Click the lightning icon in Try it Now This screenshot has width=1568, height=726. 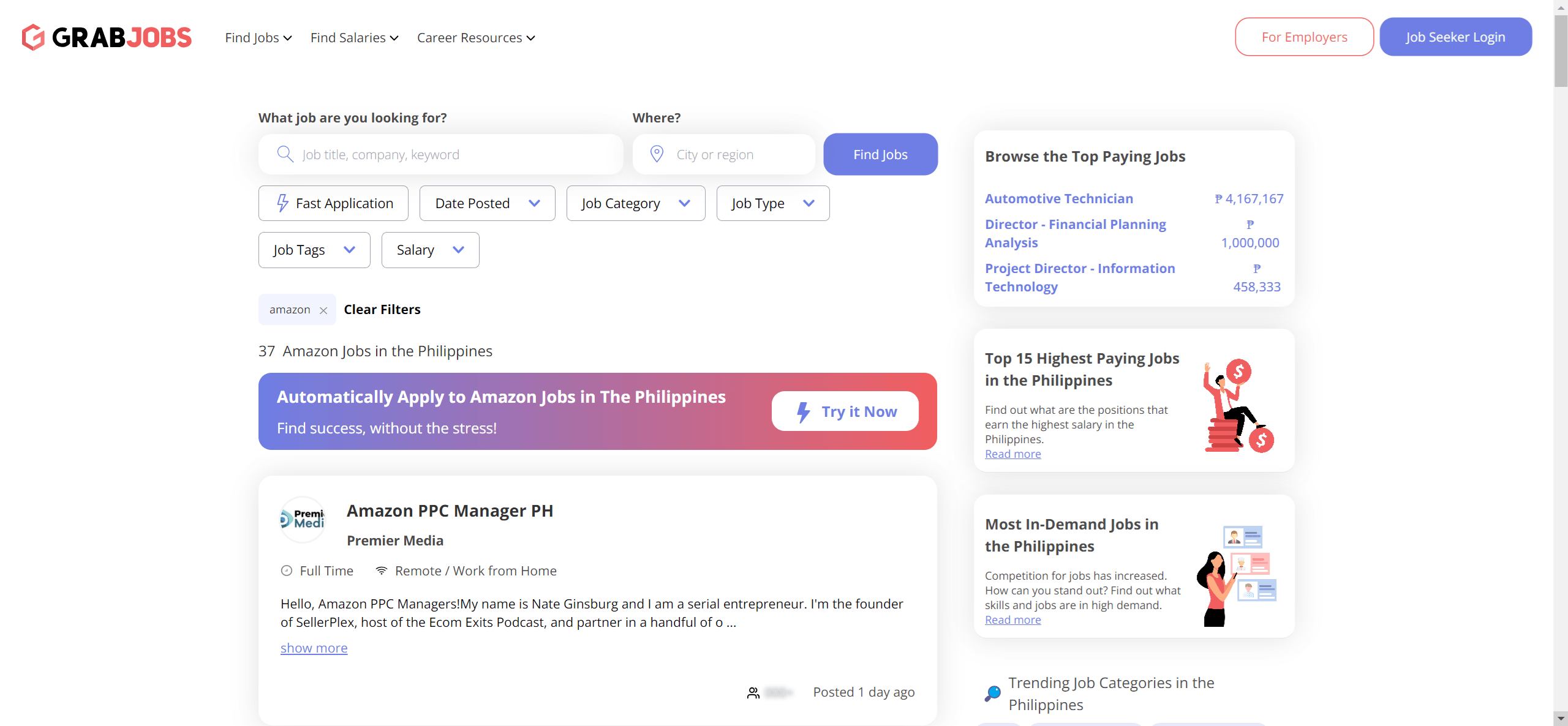coord(803,412)
